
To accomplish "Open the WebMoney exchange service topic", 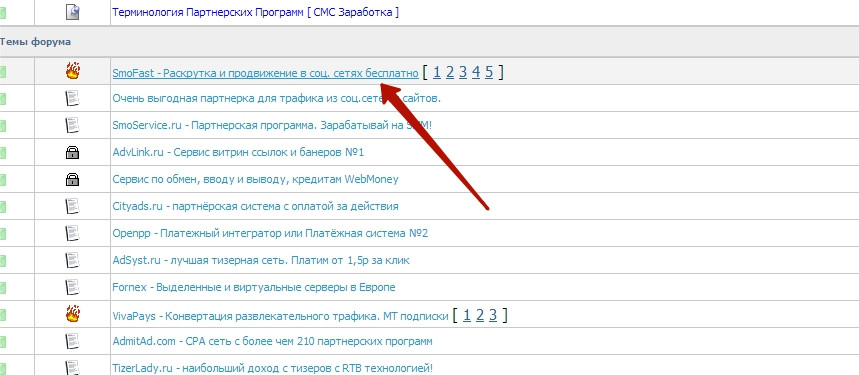I will click(x=255, y=180).
